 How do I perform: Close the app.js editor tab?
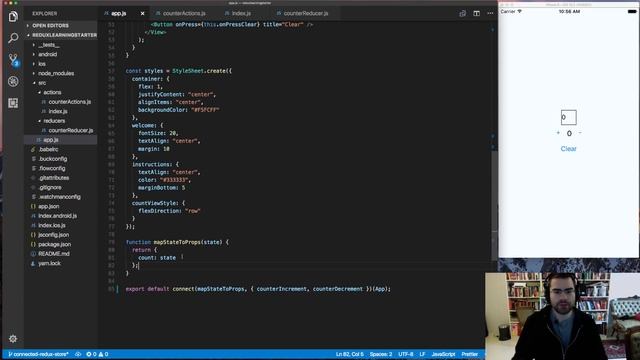[142, 13]
